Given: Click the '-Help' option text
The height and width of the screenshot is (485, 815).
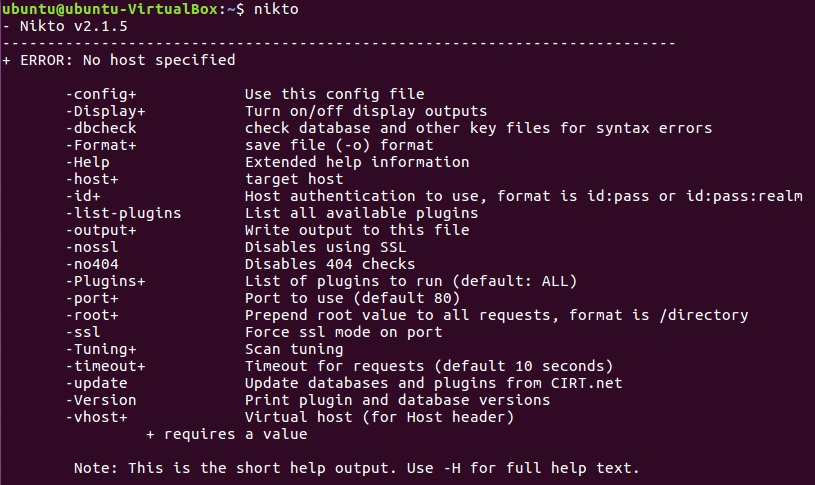Looking at the screenshot, I should [x=88, y=162].
